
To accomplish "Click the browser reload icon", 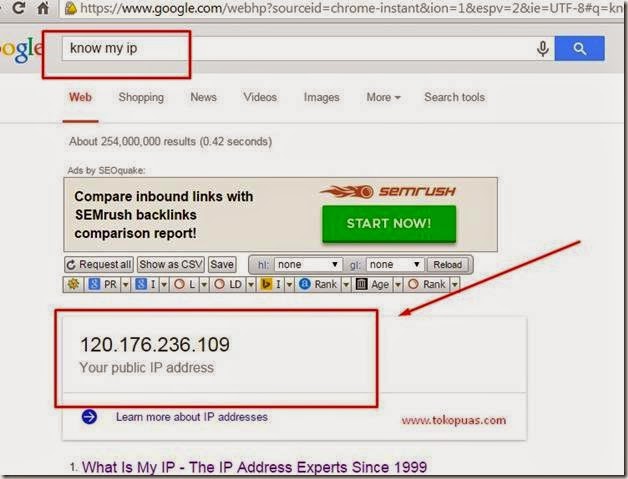I will click(18, 8).
